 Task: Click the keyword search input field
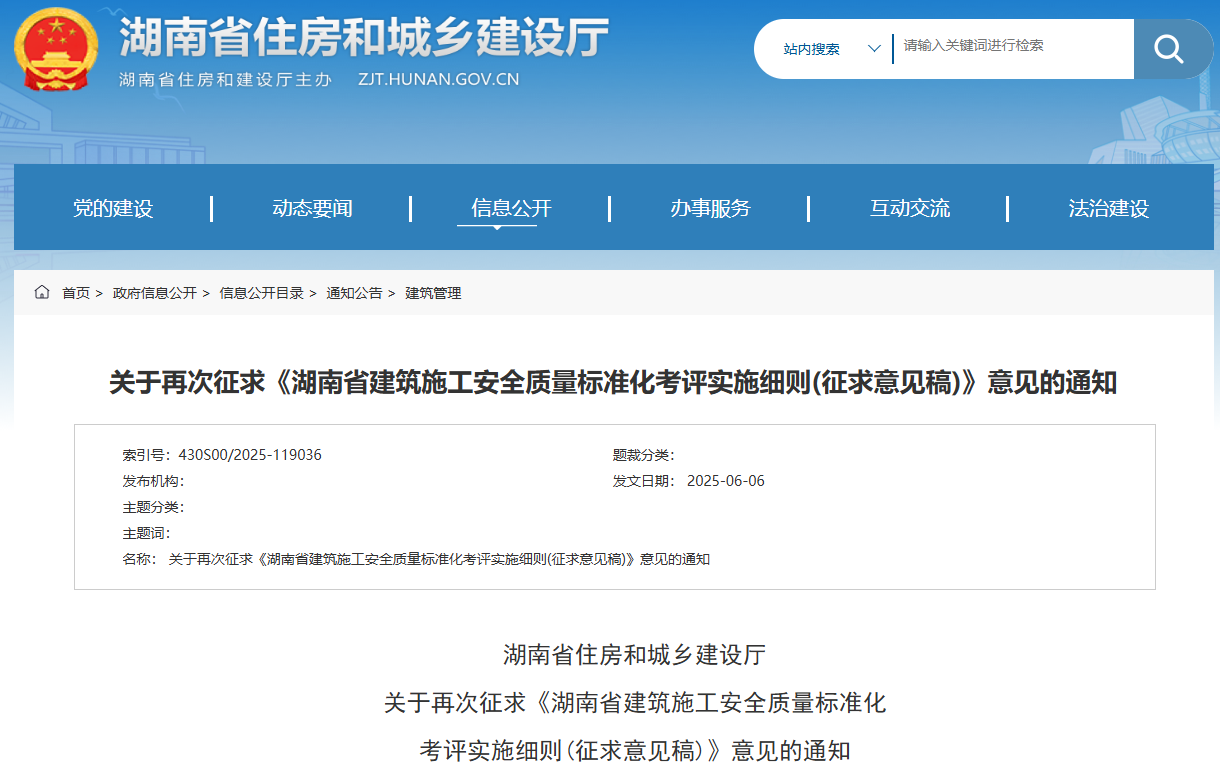(x=1010, y=46)
